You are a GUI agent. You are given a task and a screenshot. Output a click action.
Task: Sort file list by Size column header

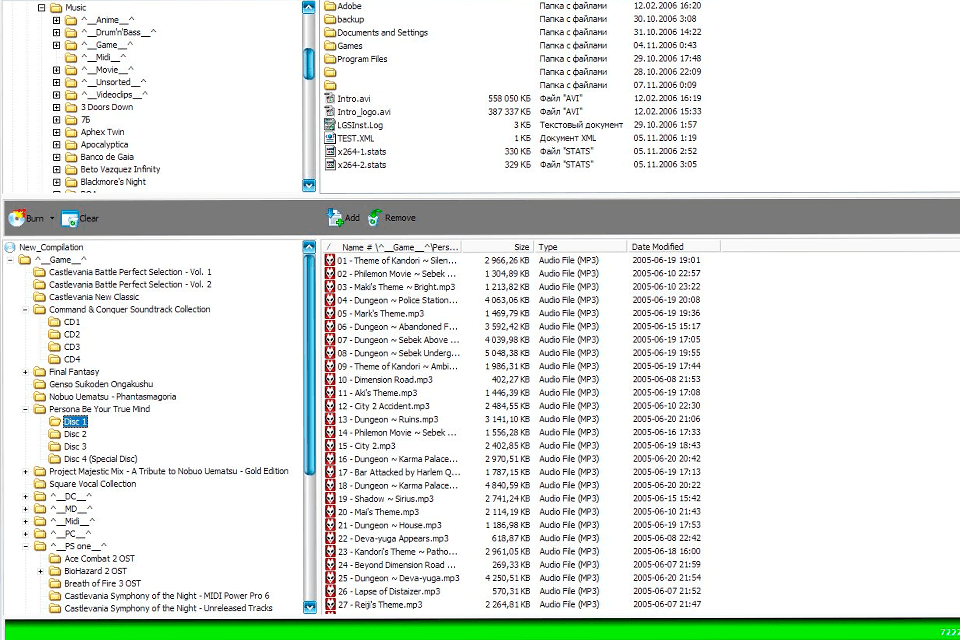521,247
